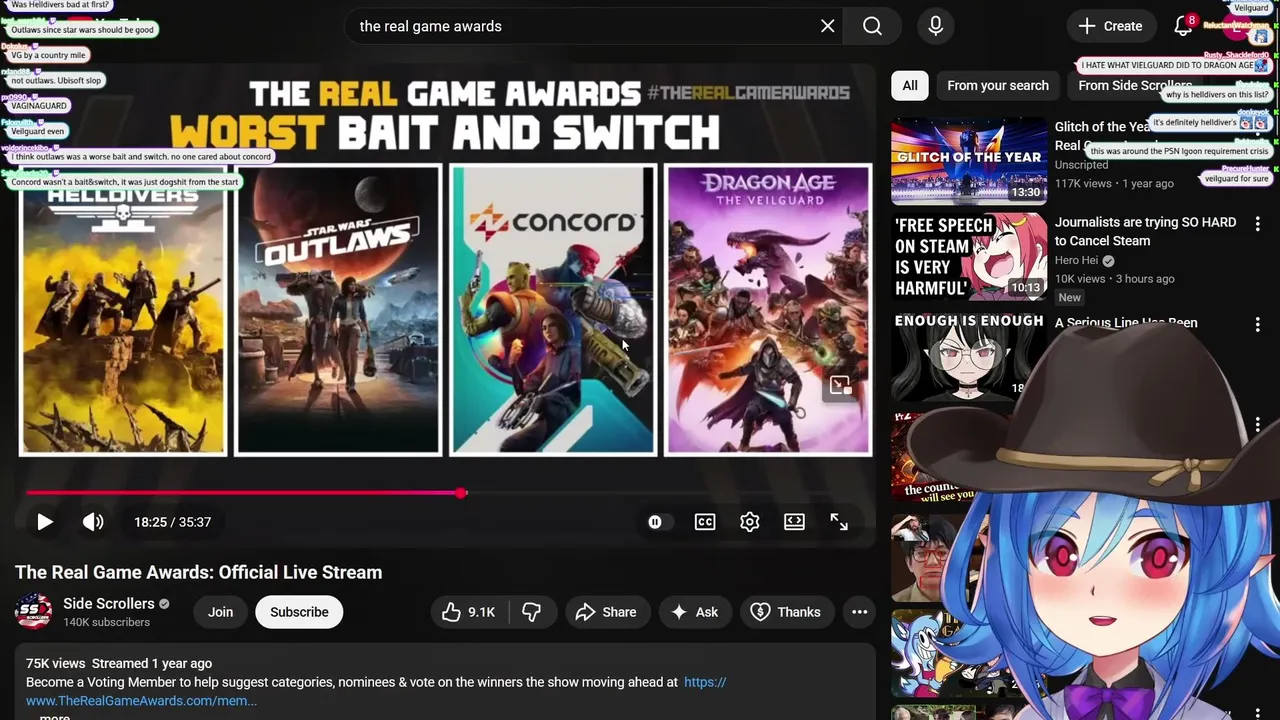
Task: Click the video title text
Action: (198, 572)
